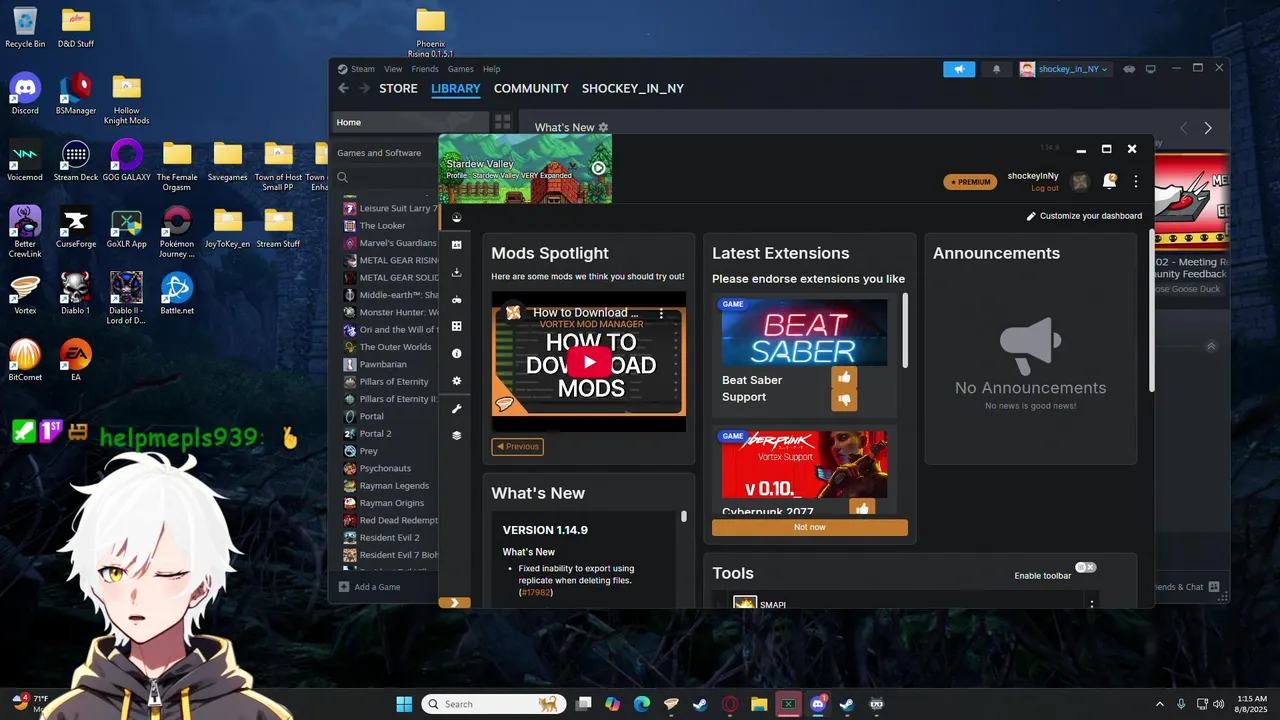Expand Vortex sidebar with orange arrow
Image resolution: width=1280 pixels, height=720 pixels.
coord(454,602)
